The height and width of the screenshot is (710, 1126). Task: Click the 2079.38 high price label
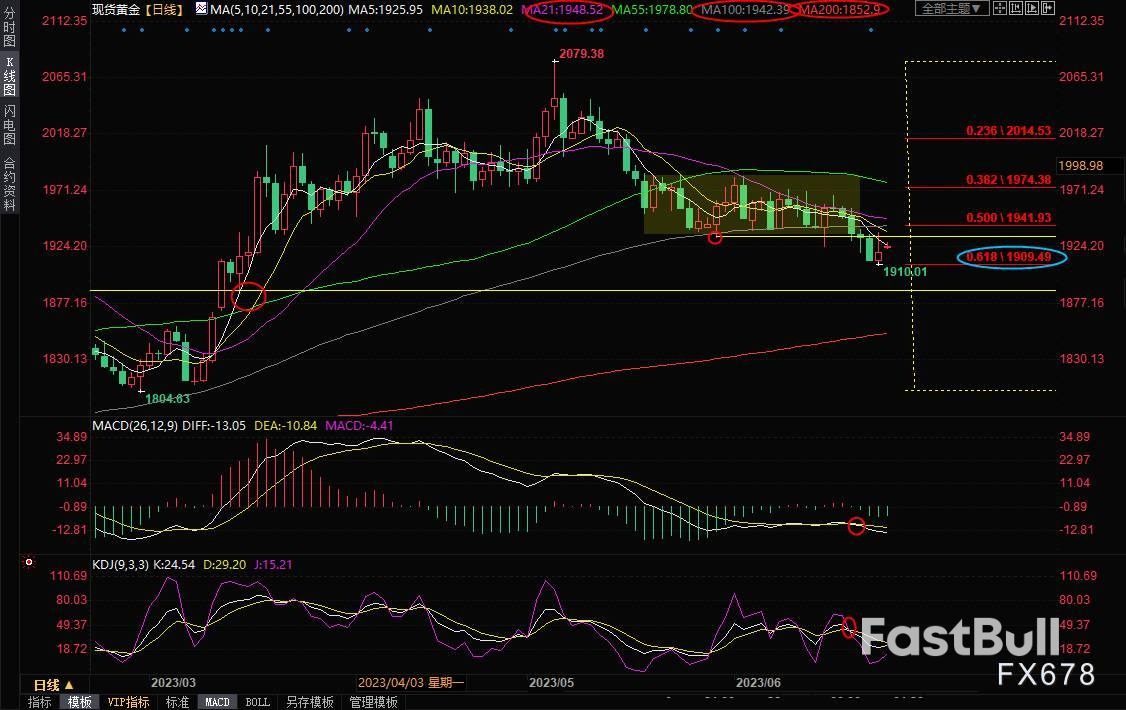click(x=582, y=54)
